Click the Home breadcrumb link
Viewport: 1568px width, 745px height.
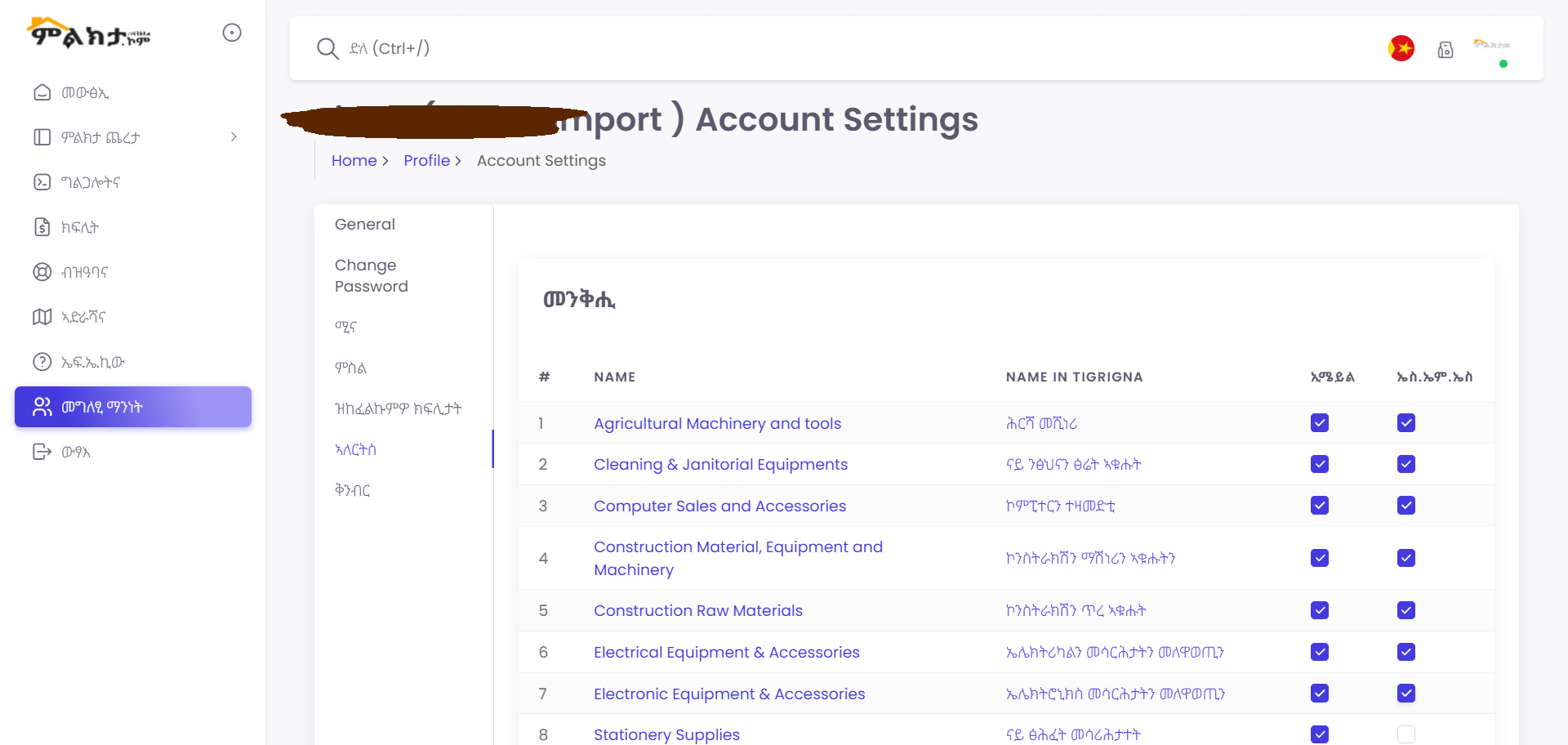point(354,161)
